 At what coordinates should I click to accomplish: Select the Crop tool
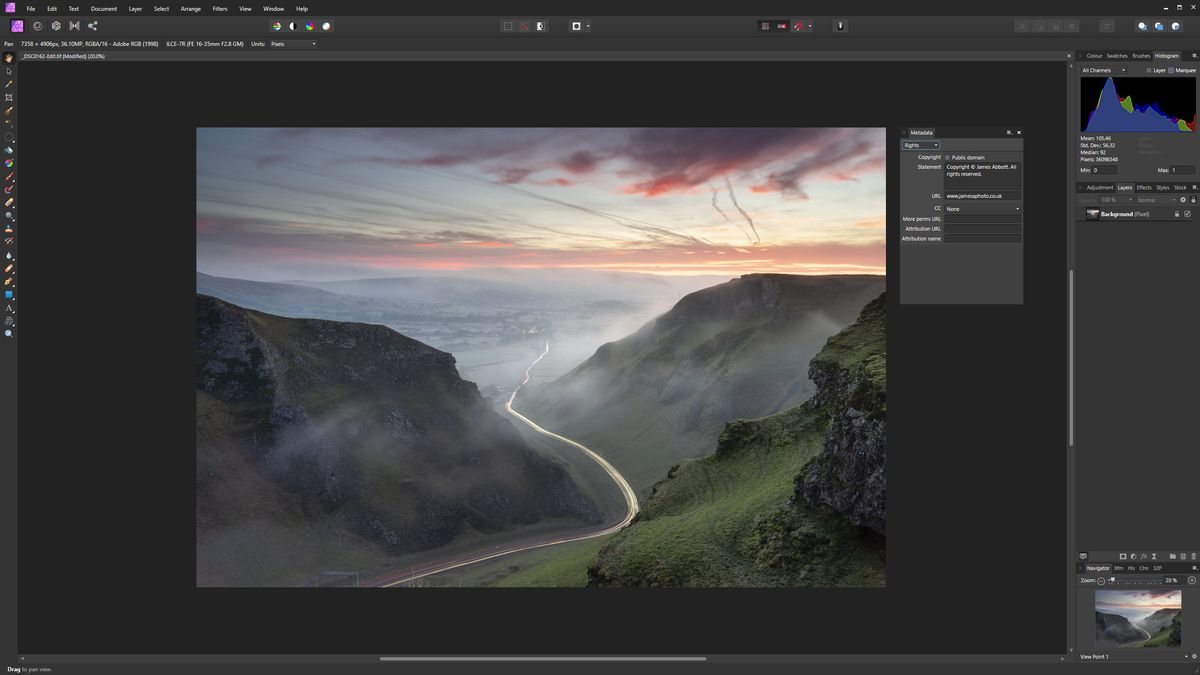click(9, 97)
